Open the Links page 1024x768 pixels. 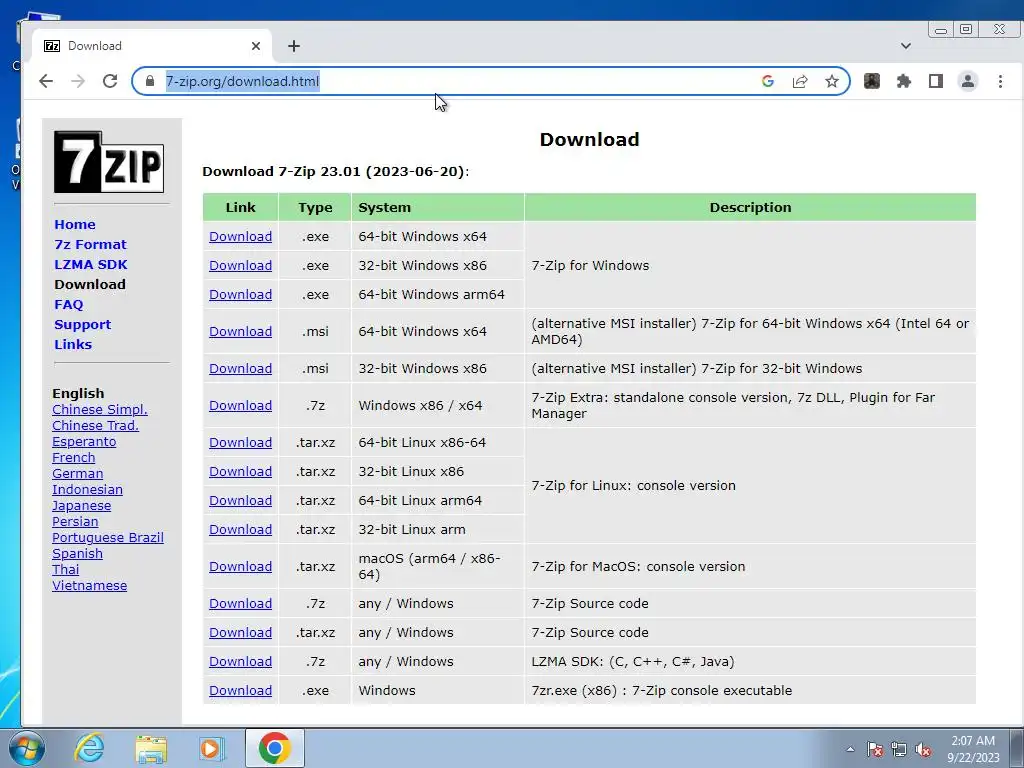pos(73,344)
